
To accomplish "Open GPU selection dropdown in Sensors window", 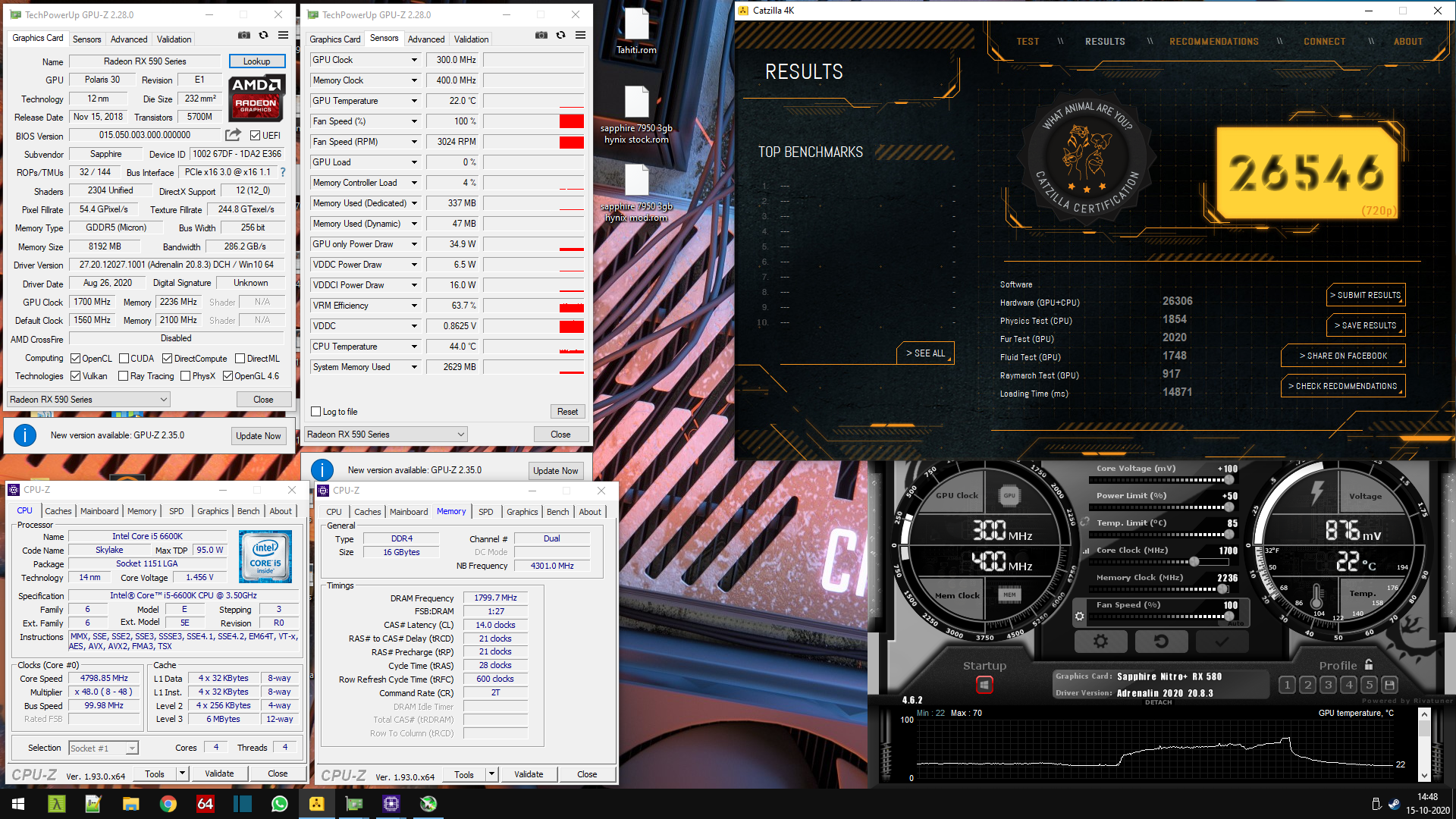I will [x=385, y=435].
